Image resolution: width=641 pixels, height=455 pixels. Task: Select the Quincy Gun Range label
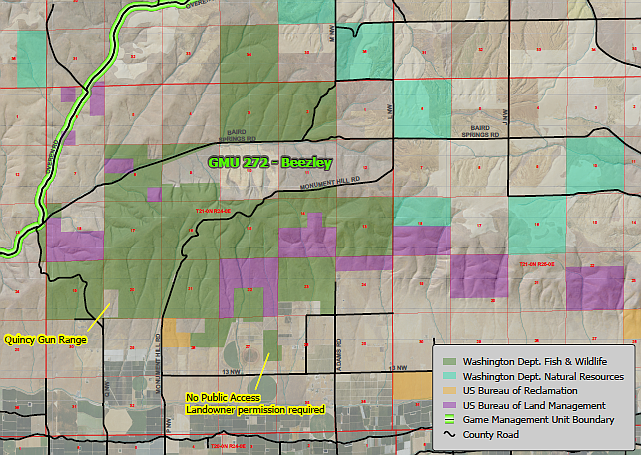point(44,339)
